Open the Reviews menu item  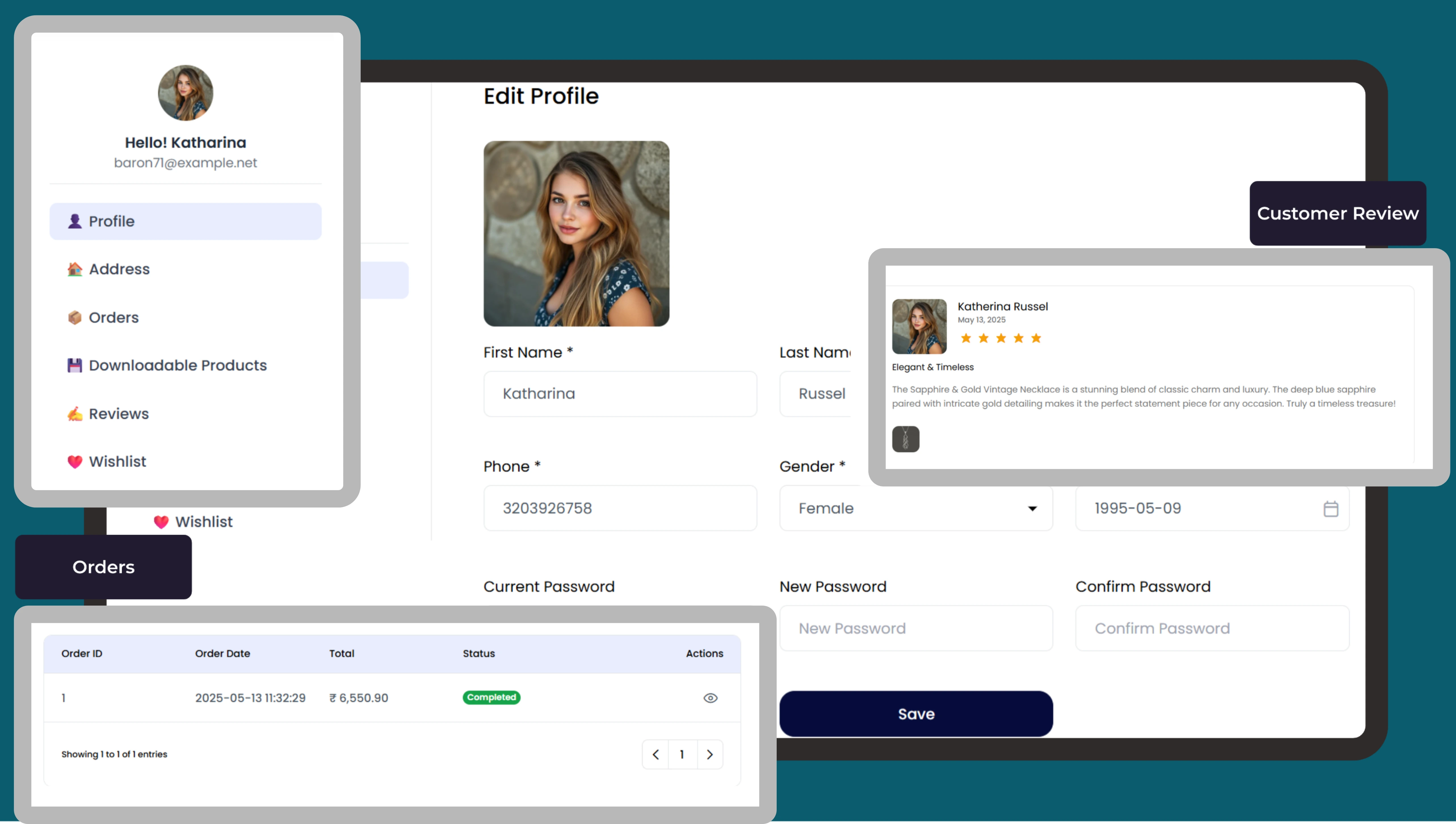118,414
